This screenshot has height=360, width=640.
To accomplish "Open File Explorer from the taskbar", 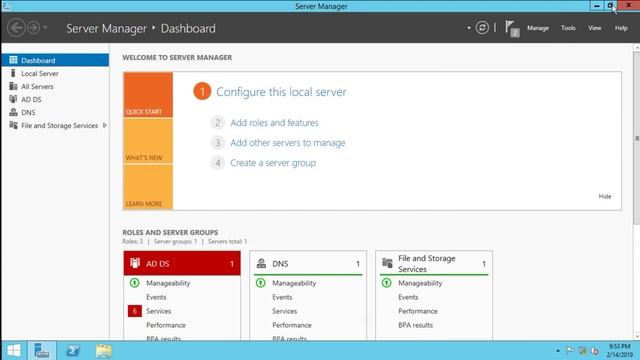I will pyautogui.click(x=104, y=351).
